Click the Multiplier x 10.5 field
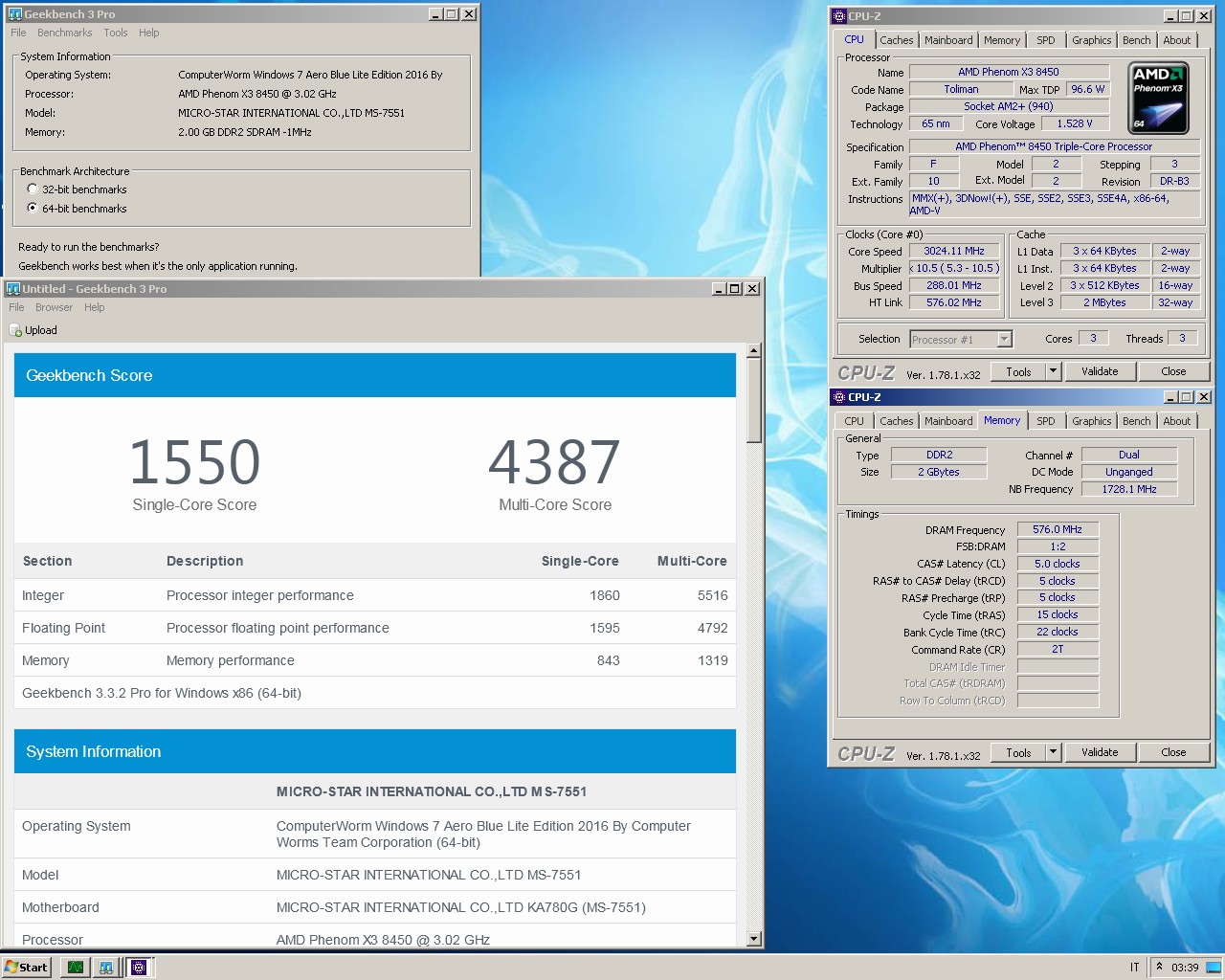 (954, 268)
